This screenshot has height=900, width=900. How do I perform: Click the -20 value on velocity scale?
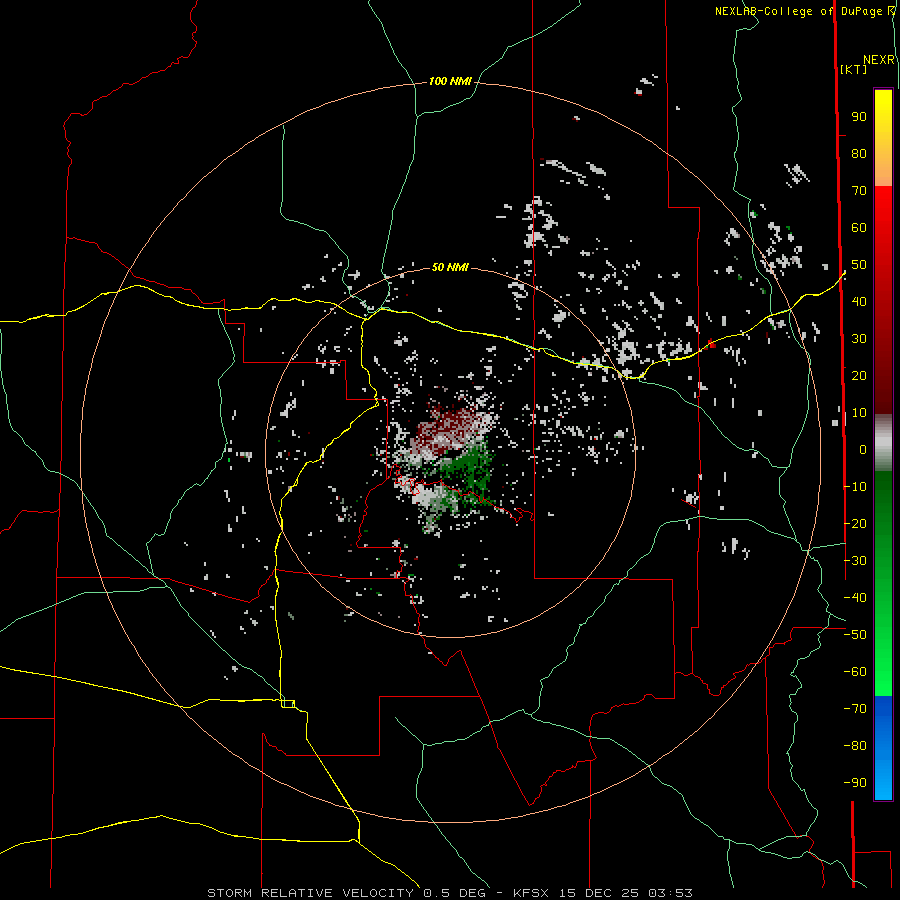[x=855, y=523]
